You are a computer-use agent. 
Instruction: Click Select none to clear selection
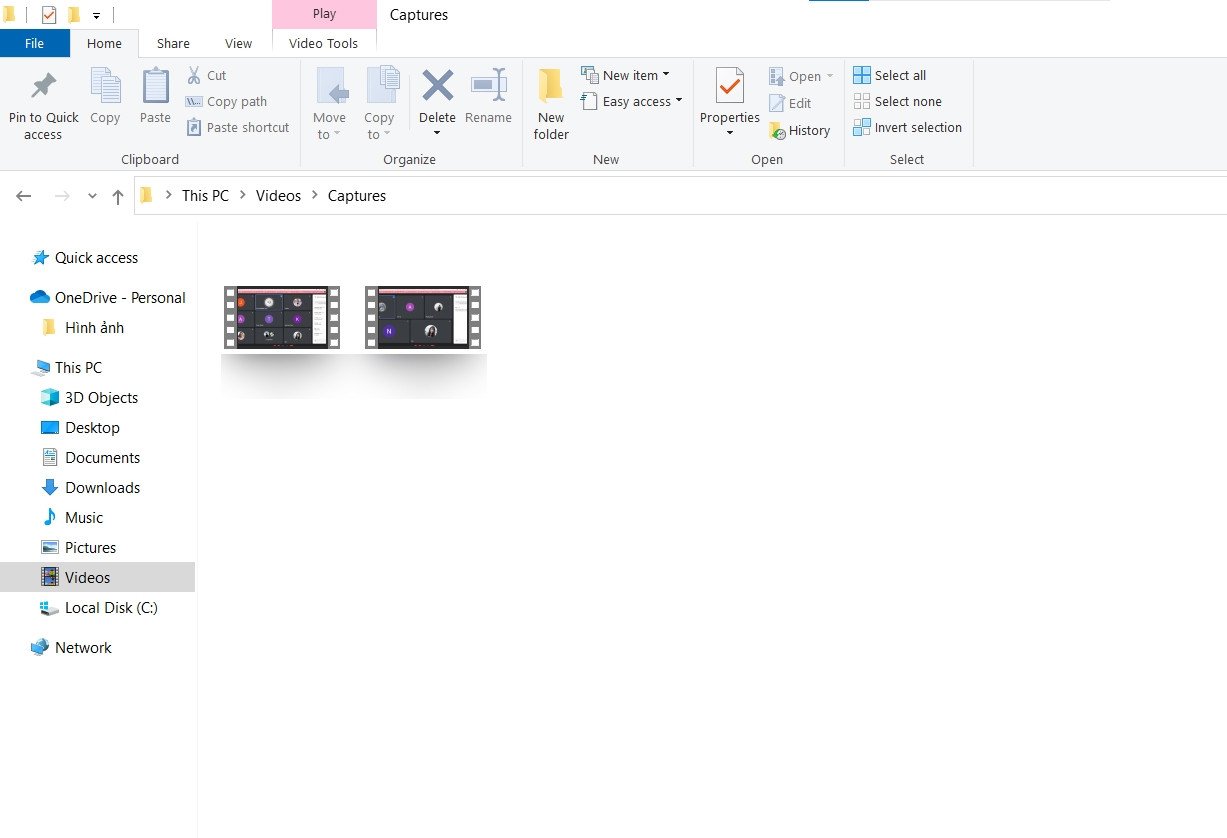pyautogui.click(x=900, y=101)
